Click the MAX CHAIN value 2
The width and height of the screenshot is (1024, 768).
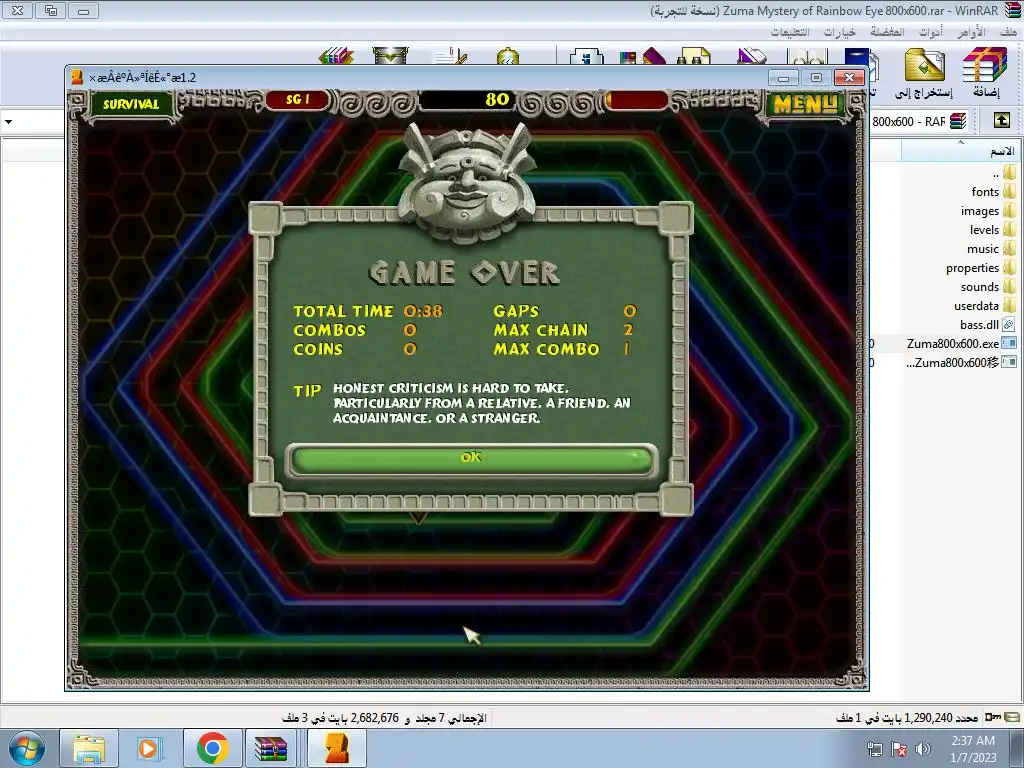pos(628,330)
